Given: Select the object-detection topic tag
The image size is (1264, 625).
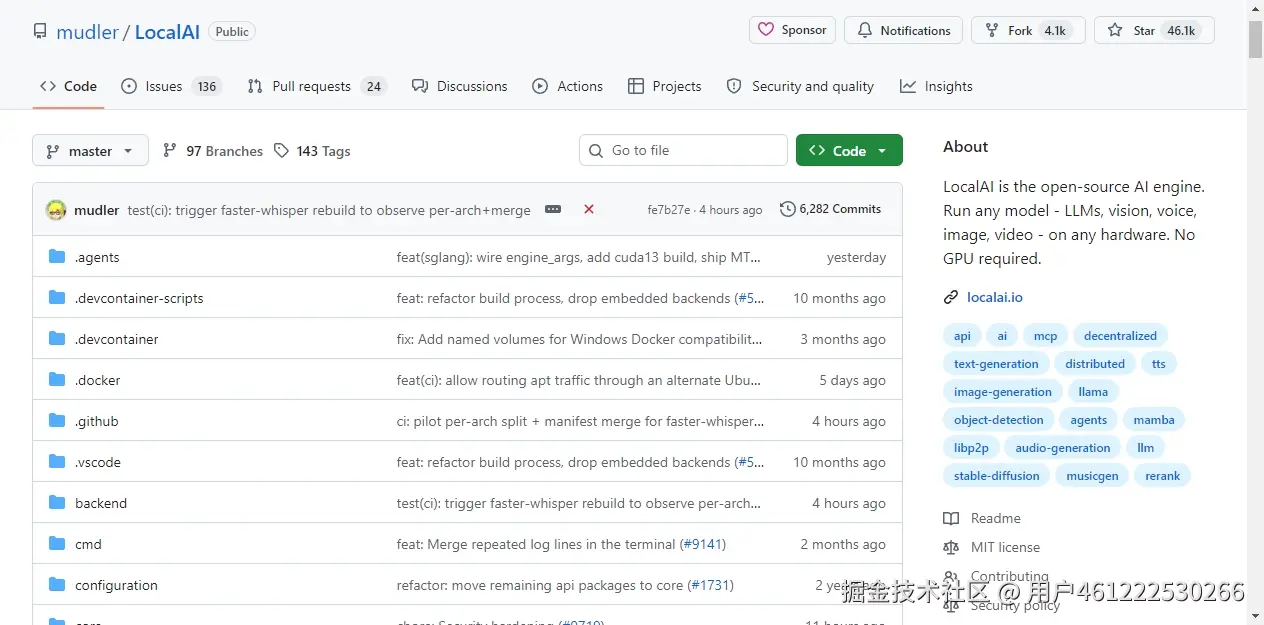Looking at the screenshot, I should tap(998, 420).
